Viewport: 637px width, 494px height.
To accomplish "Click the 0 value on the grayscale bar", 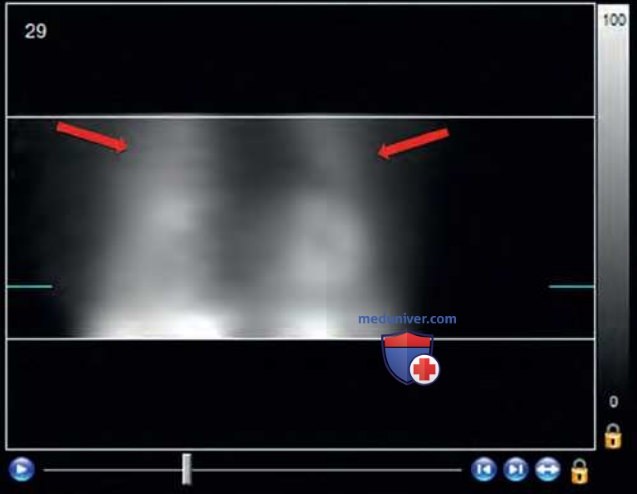I will pyautogui.click(x=614, y=402).
